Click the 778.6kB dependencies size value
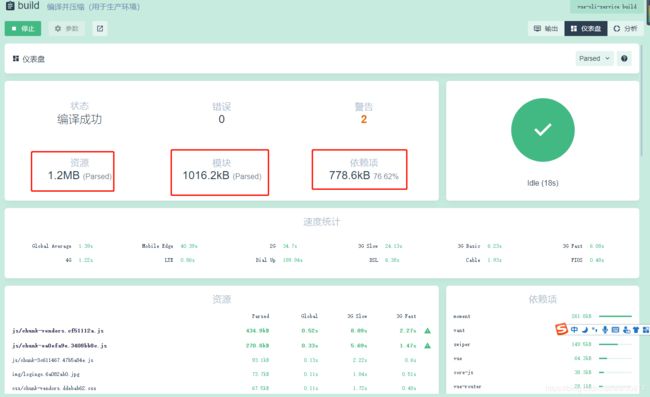 pos(349,175)
